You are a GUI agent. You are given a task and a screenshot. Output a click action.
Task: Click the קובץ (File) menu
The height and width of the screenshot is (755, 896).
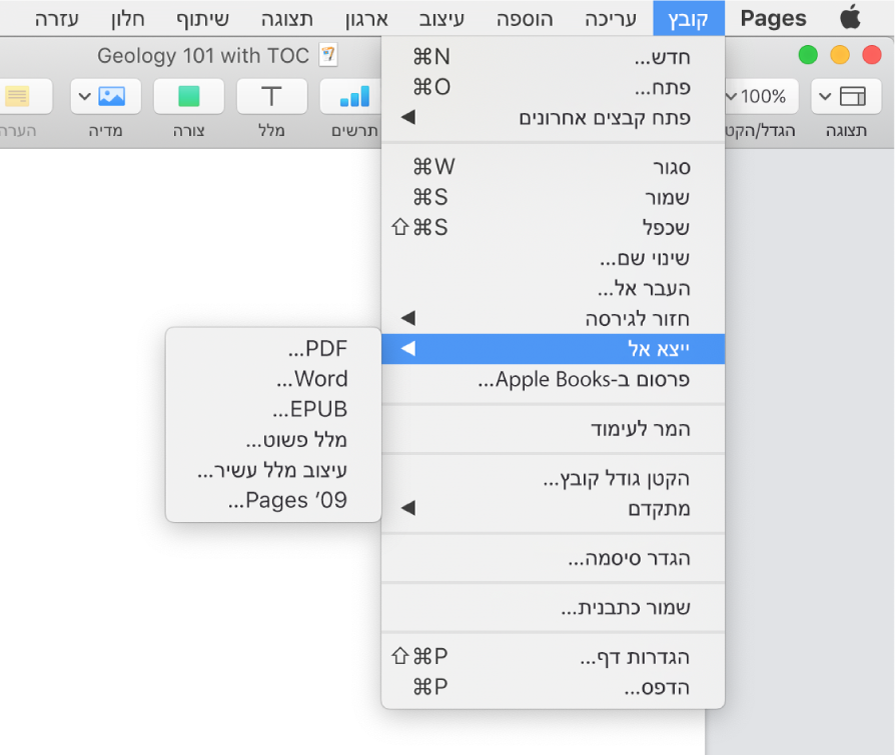pos(689,19)
